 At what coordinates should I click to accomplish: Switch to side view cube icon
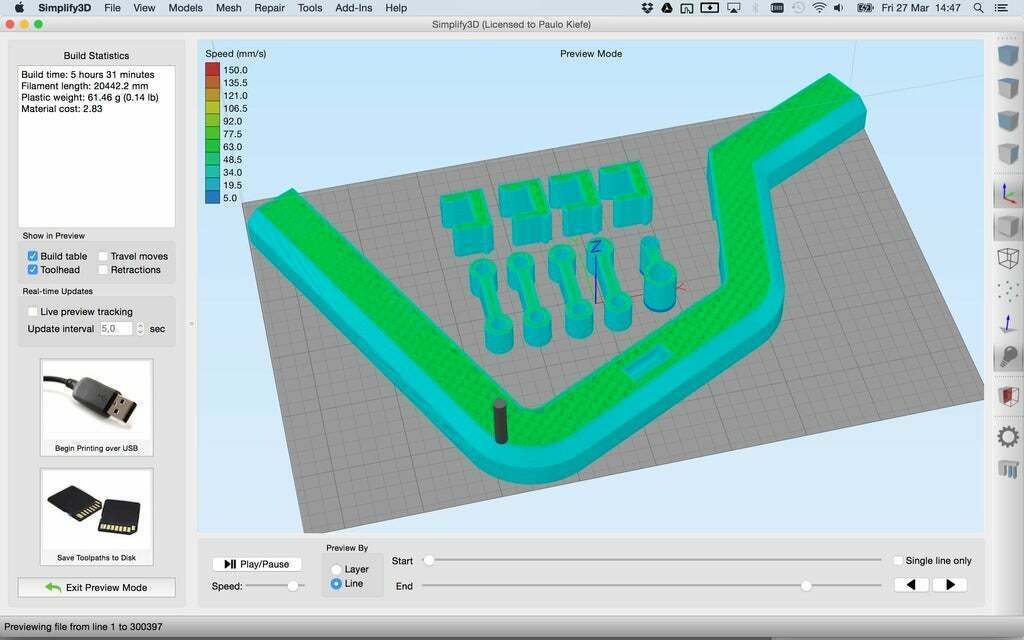[1008, 154]
